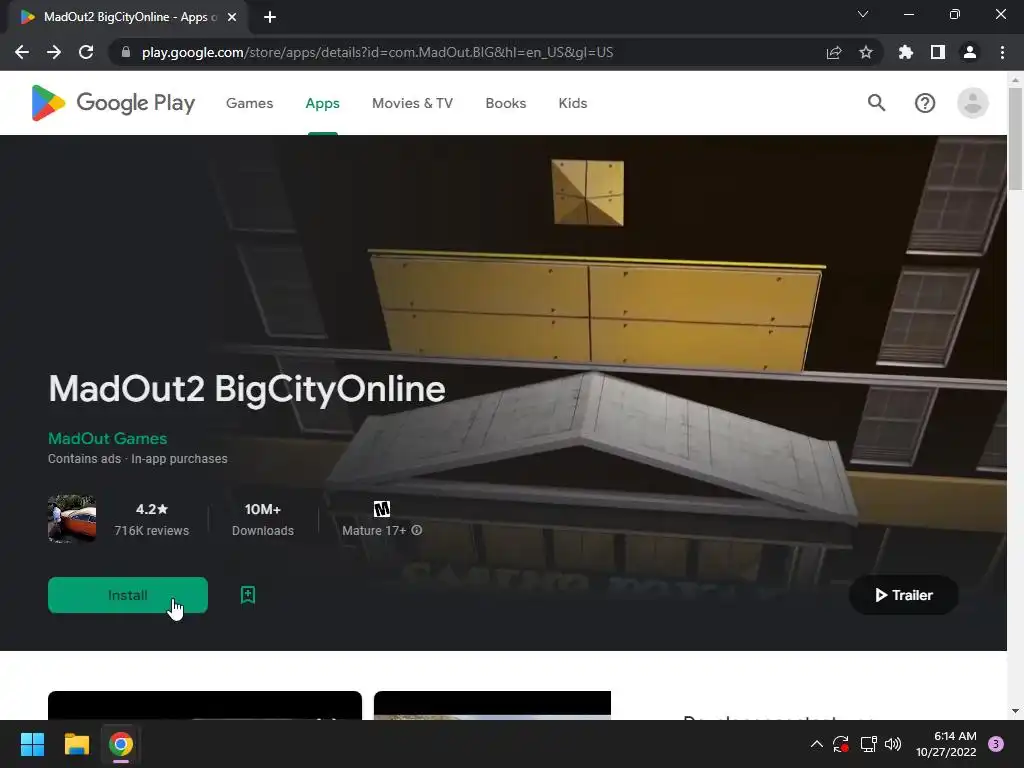This screenshot has width=1024, height=768.
Task: Click the Mature 17+ info icon
Action: click(417, 530)
